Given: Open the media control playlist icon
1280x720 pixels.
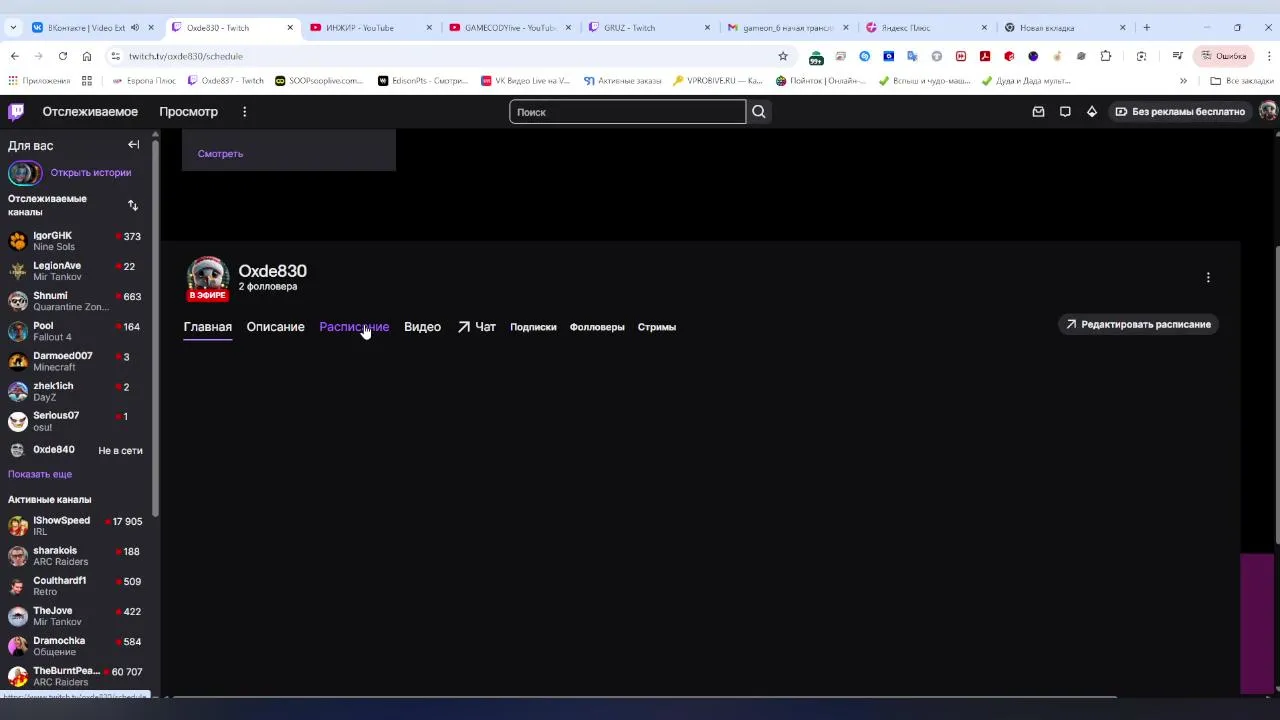Looking at the screenshot, I should (1178, 56).
